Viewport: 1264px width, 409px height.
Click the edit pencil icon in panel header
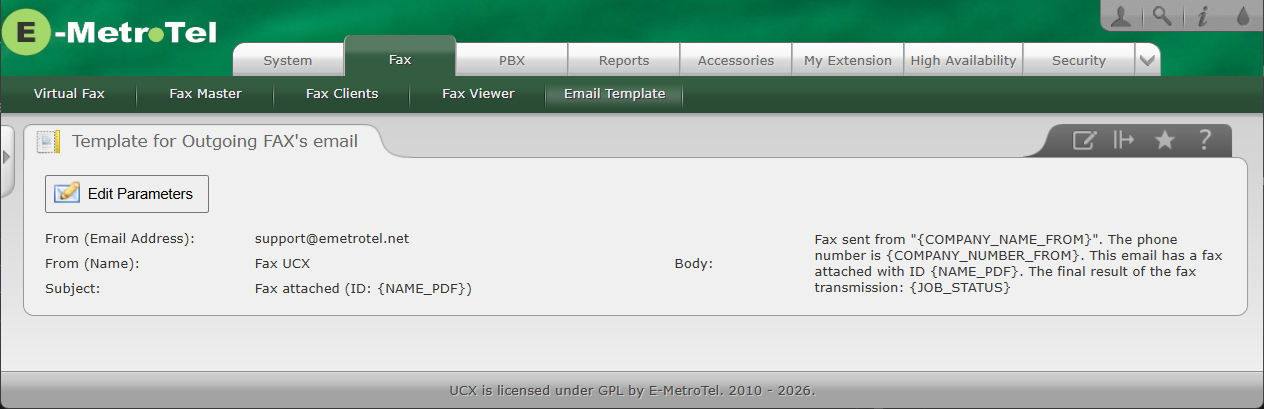1084,141
